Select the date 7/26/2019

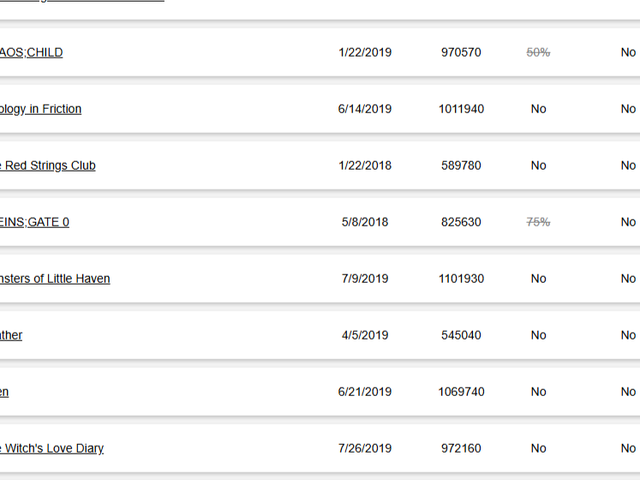[365, 448]
